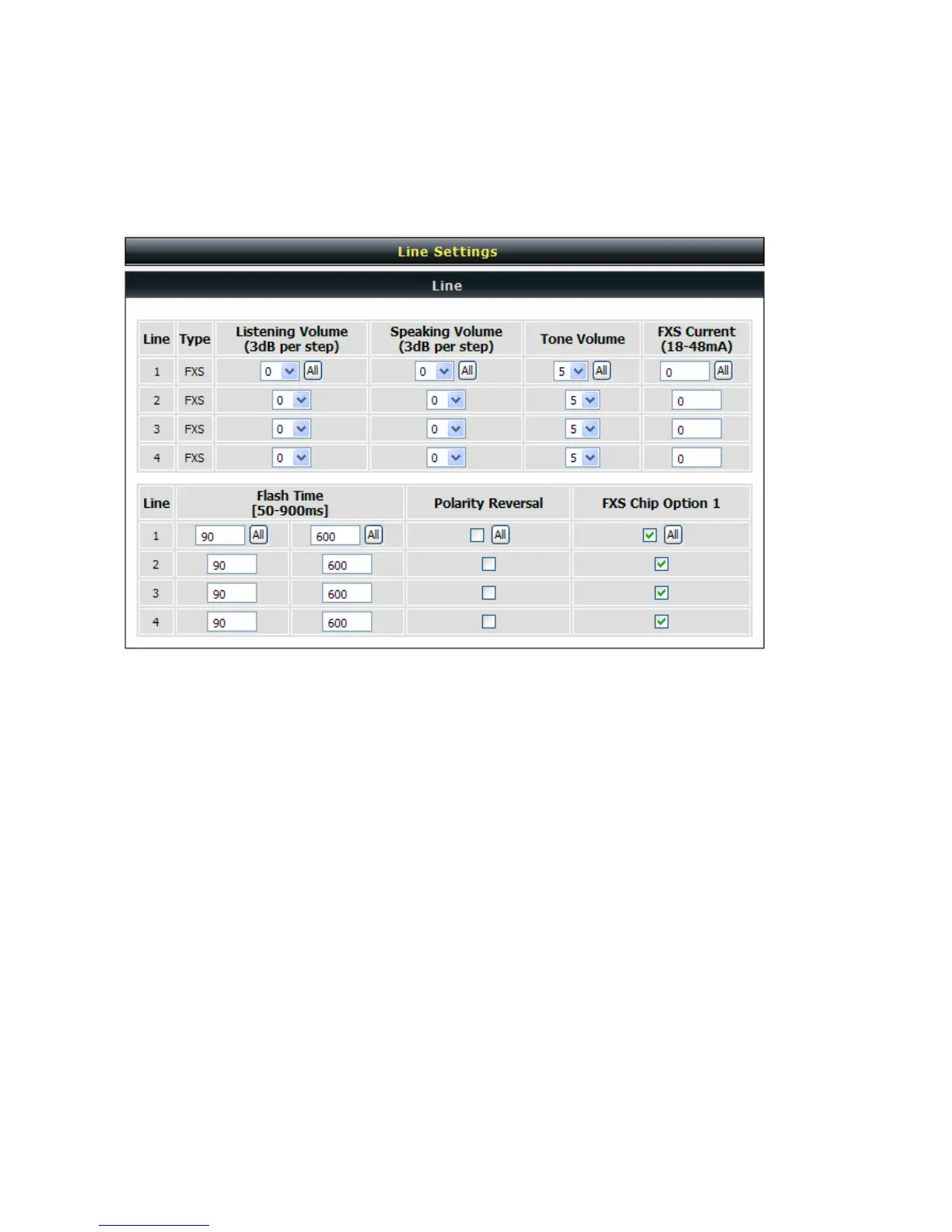Uncheck FXS Chip Option 1 for line 3
This screenshot has width=952, height=1232.
(661, 593)
